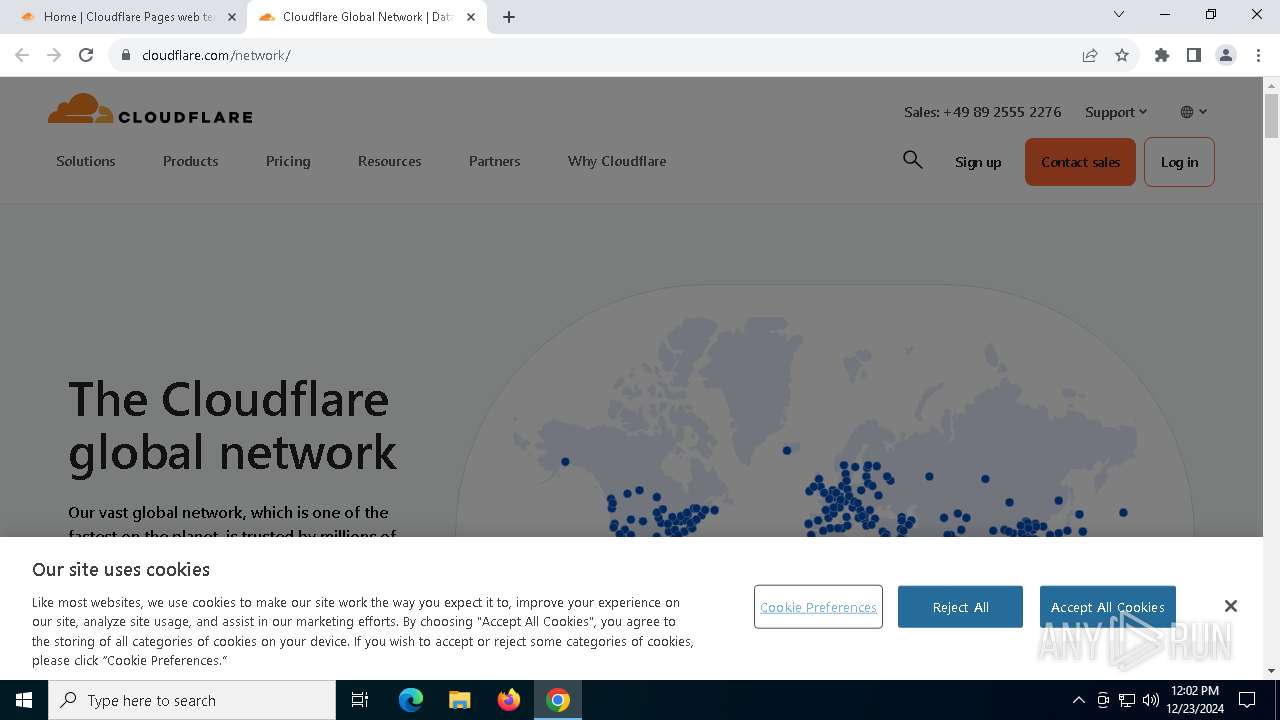Open Task View on the taskbar

360,700
